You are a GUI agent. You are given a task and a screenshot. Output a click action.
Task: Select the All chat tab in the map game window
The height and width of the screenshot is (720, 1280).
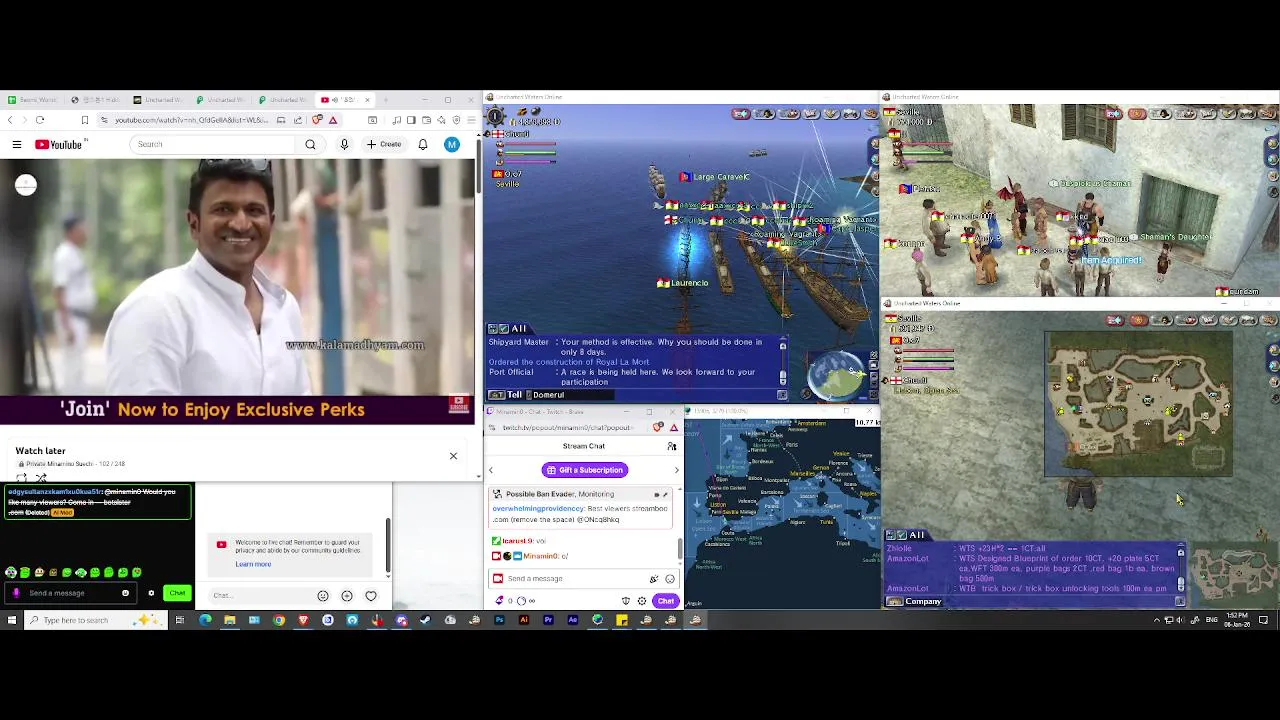[916, 535]
